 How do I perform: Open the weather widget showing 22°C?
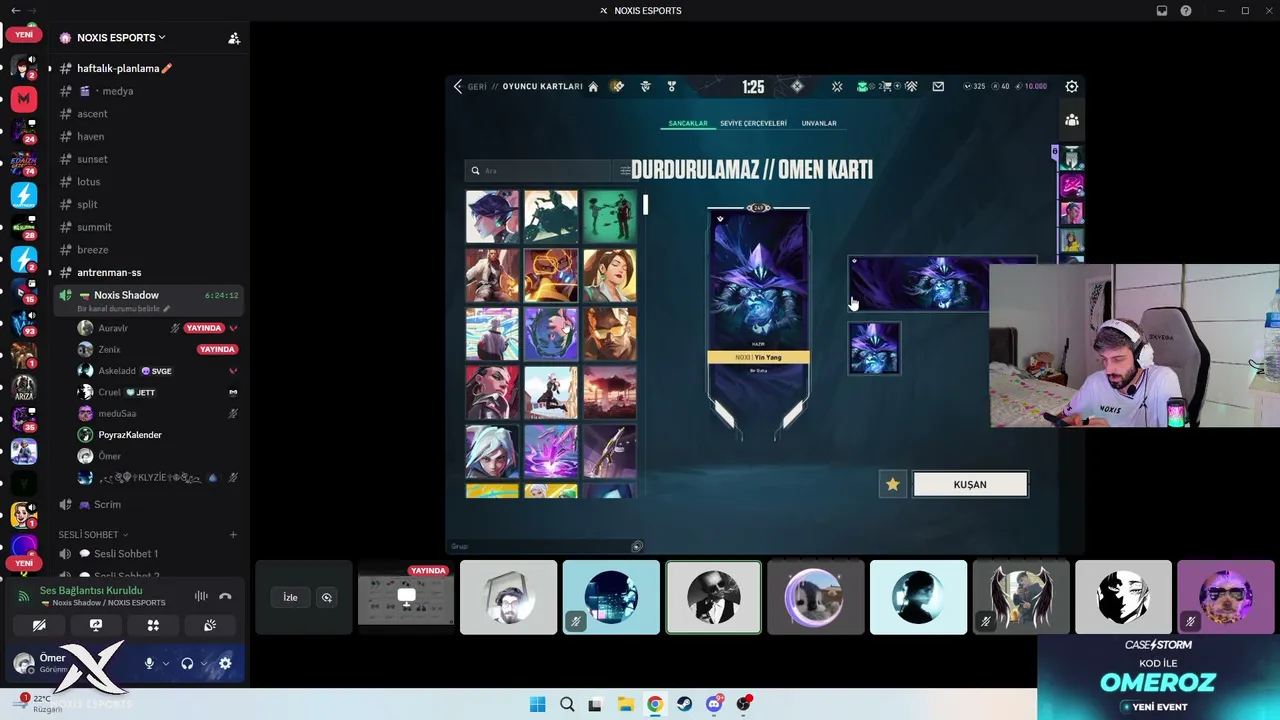(40, 704)
